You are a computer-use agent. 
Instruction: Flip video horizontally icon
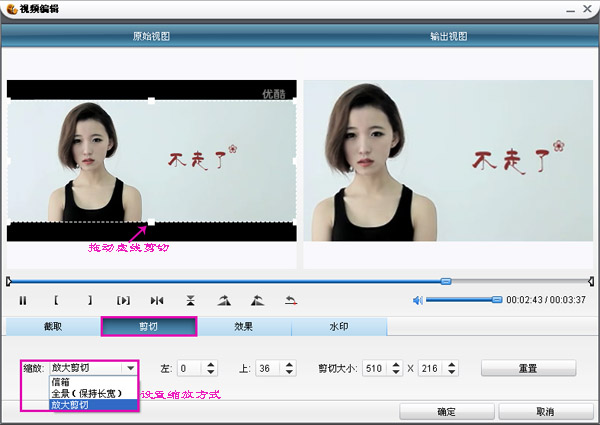[157, 301]
